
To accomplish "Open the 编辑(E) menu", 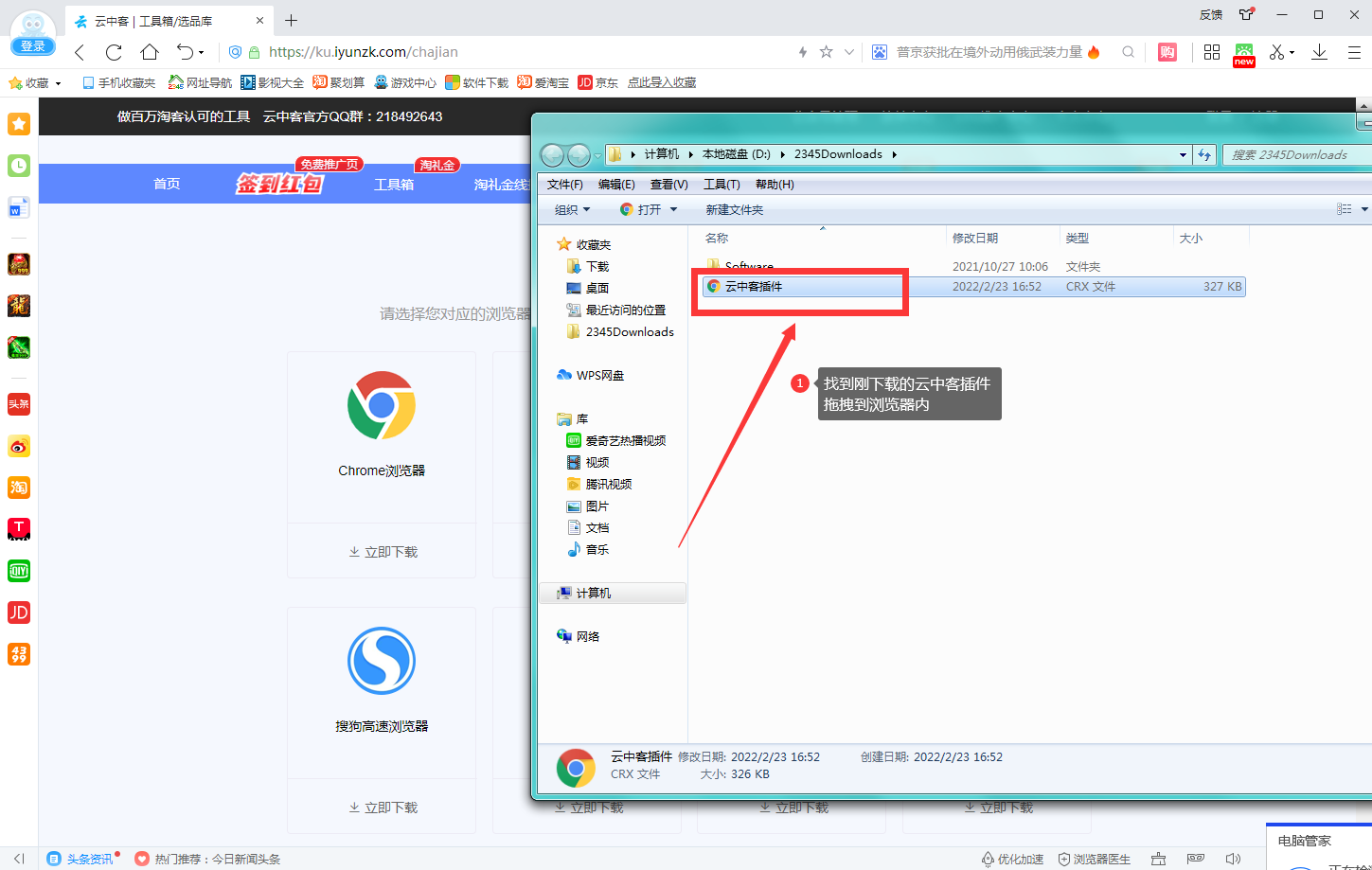I will pos(616,185).
